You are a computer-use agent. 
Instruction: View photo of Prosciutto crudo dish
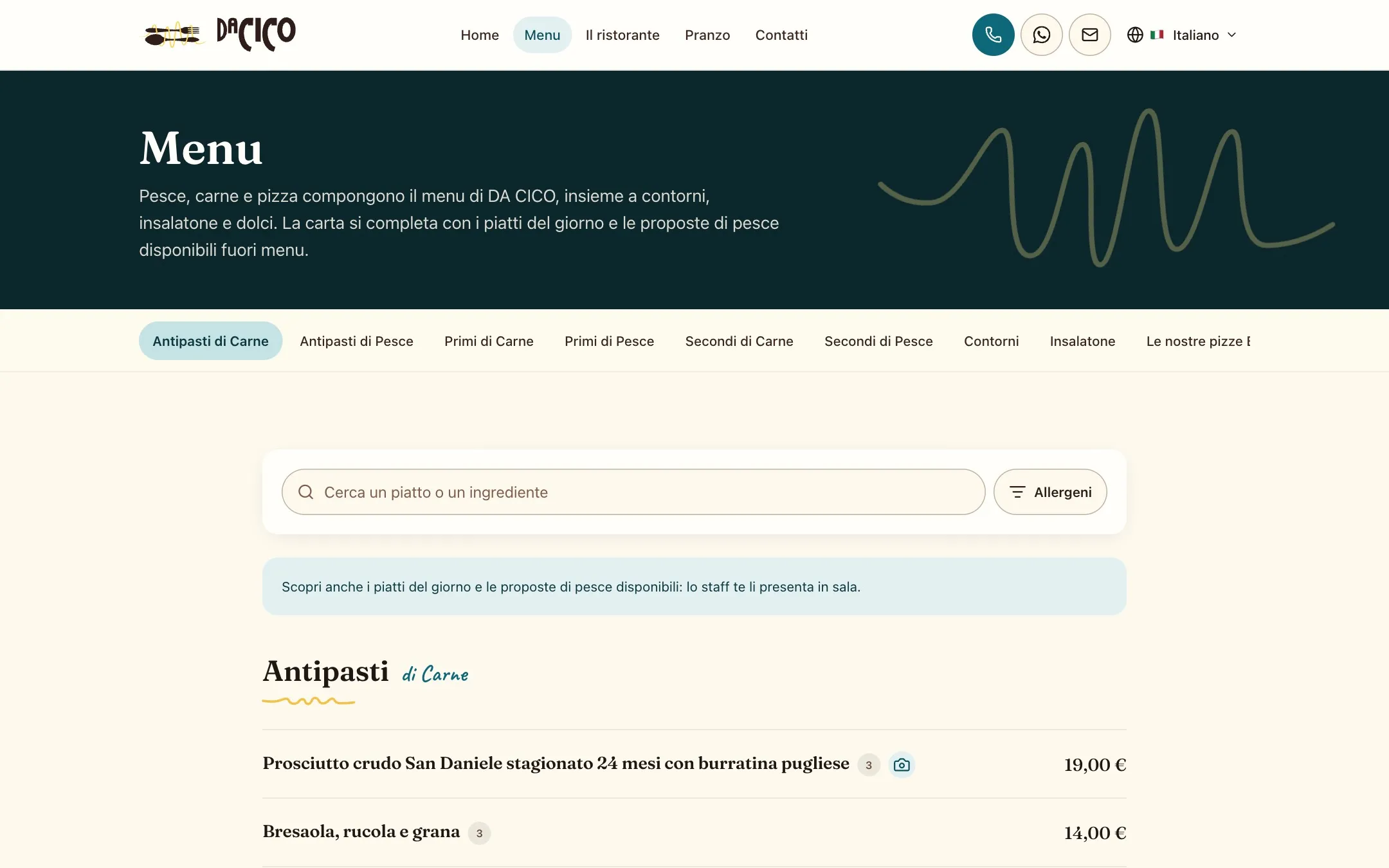pyautogui.click(x=902, y=764)
